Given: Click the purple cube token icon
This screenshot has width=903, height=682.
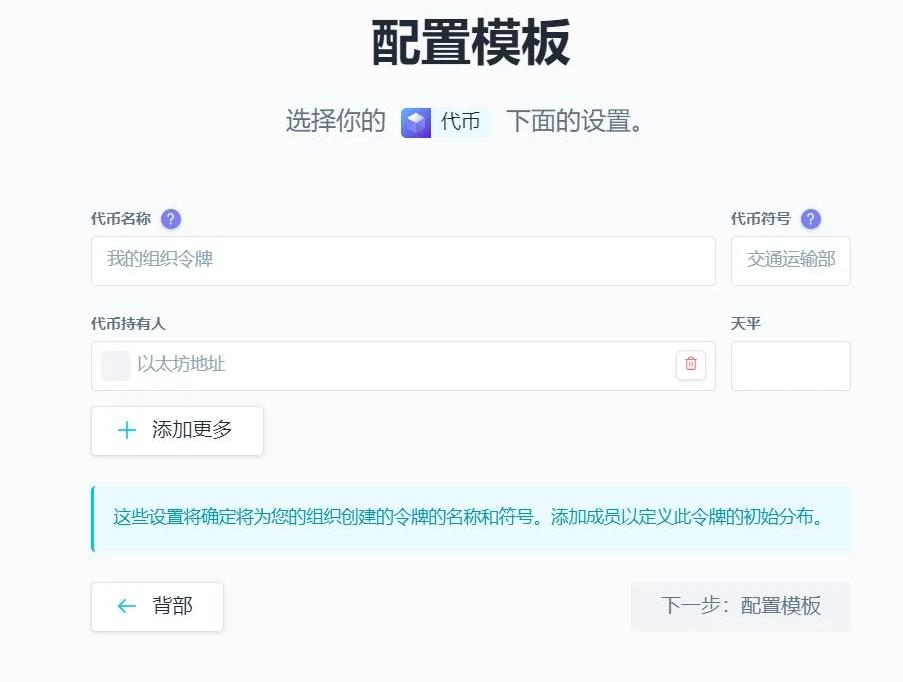Looking at the screenshot, I should pos(416,123).
